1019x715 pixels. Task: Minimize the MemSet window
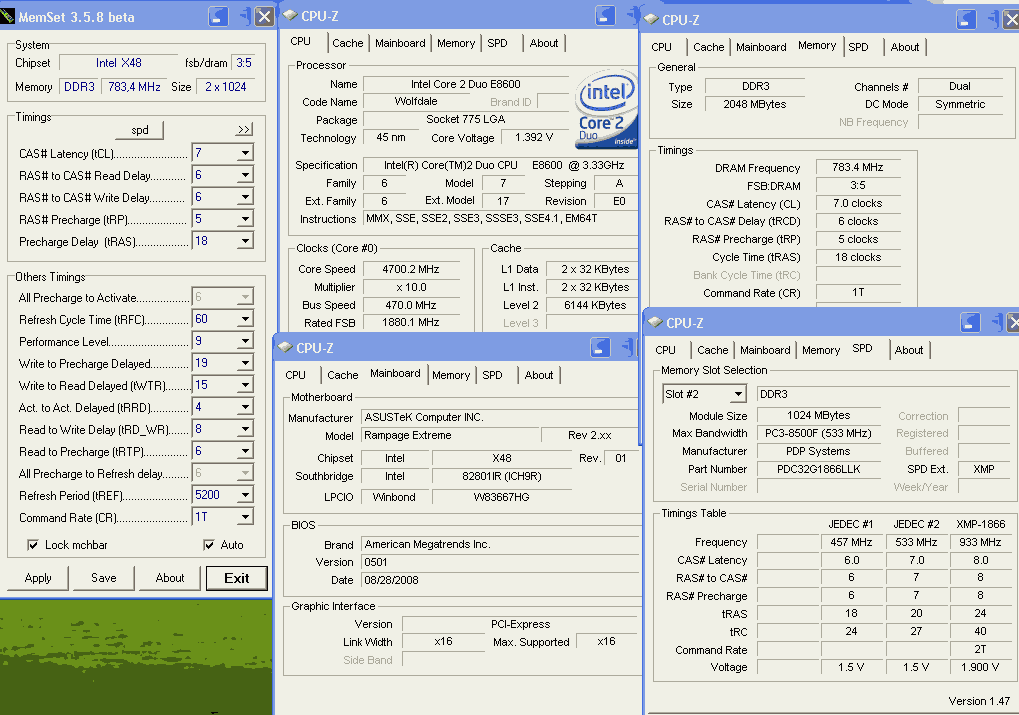click(x=218, y=16)
